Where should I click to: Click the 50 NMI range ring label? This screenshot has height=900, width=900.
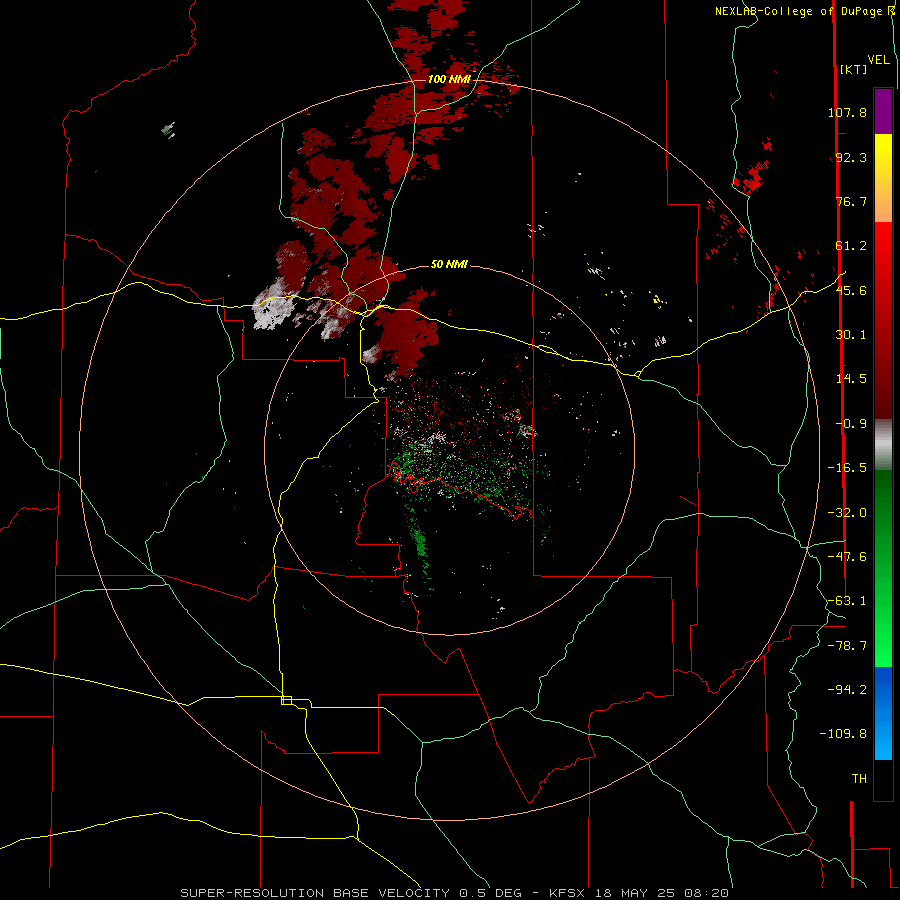point(449,264)
